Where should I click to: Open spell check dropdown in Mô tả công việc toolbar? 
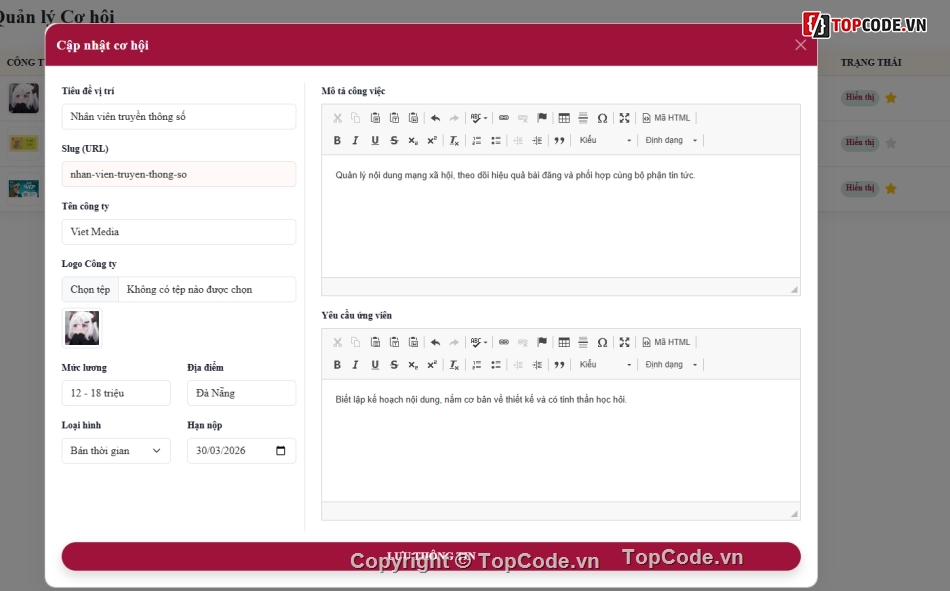click(x=479, y=118)
